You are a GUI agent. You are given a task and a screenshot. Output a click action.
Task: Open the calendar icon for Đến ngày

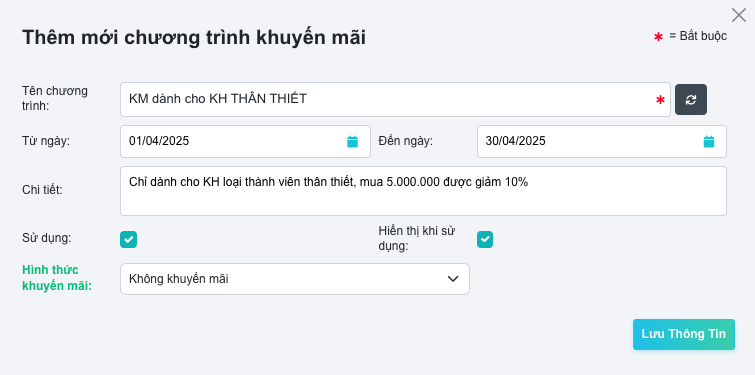(709, 142)
